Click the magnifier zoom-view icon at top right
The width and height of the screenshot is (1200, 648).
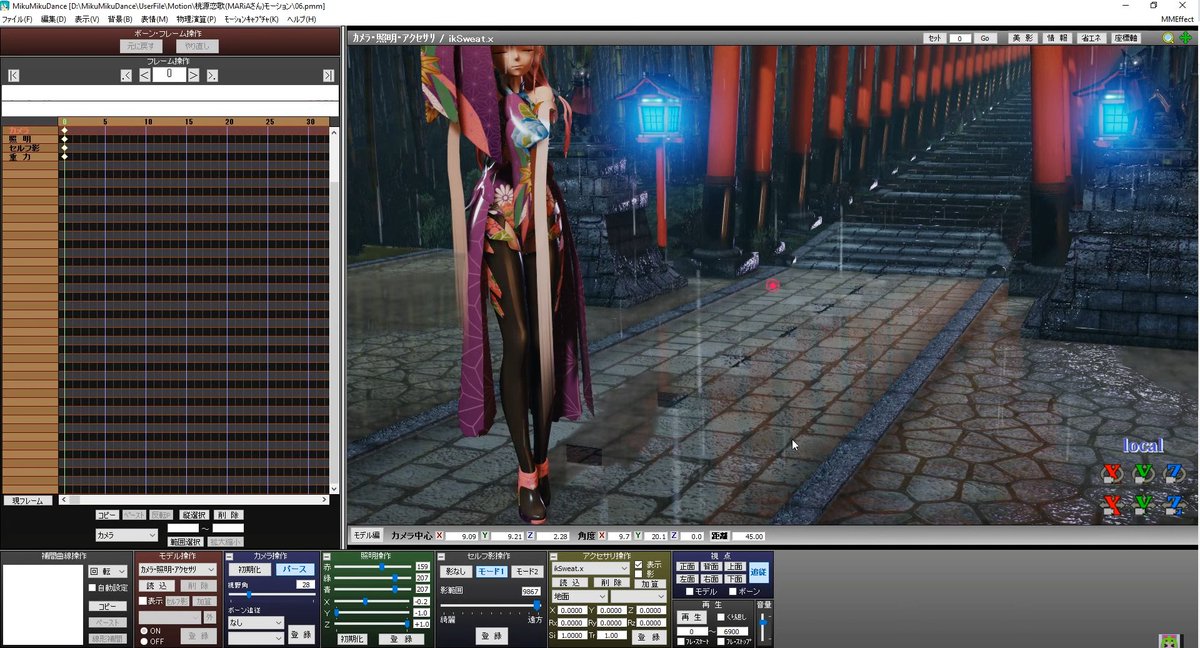tap(1168, 38)
